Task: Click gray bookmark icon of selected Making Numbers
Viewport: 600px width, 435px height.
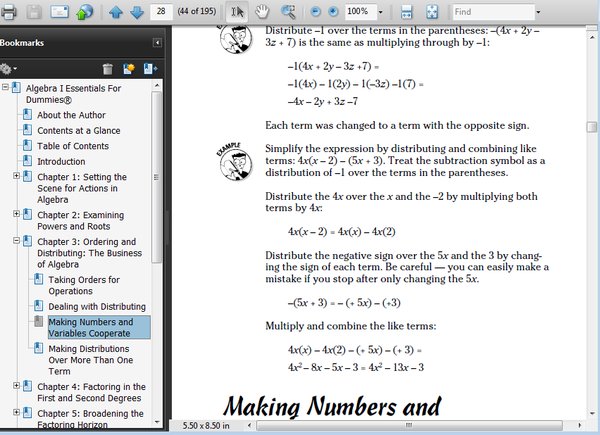Action: (x=38, y=321)
